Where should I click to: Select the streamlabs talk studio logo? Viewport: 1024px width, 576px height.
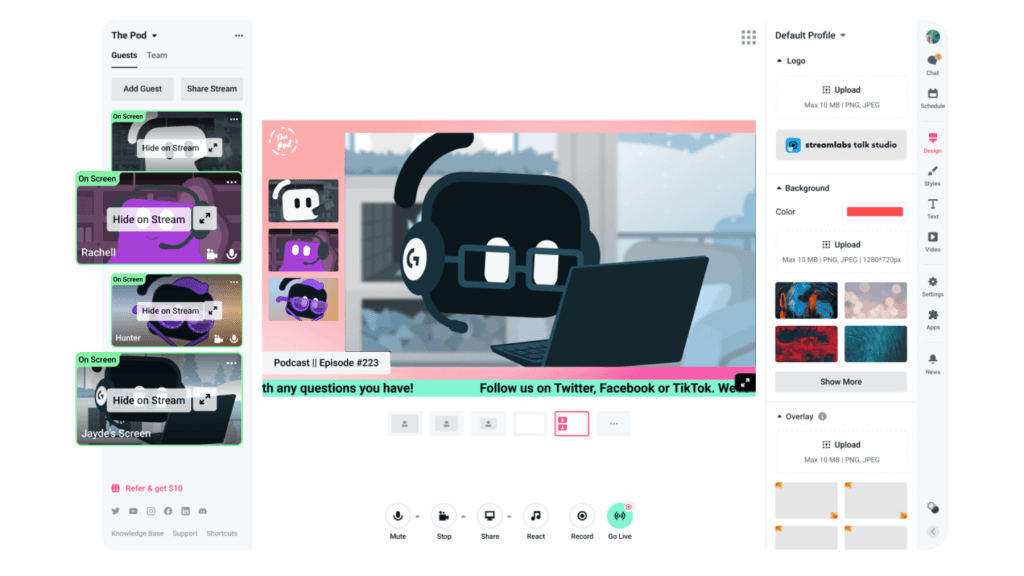(x=841, y=145)
